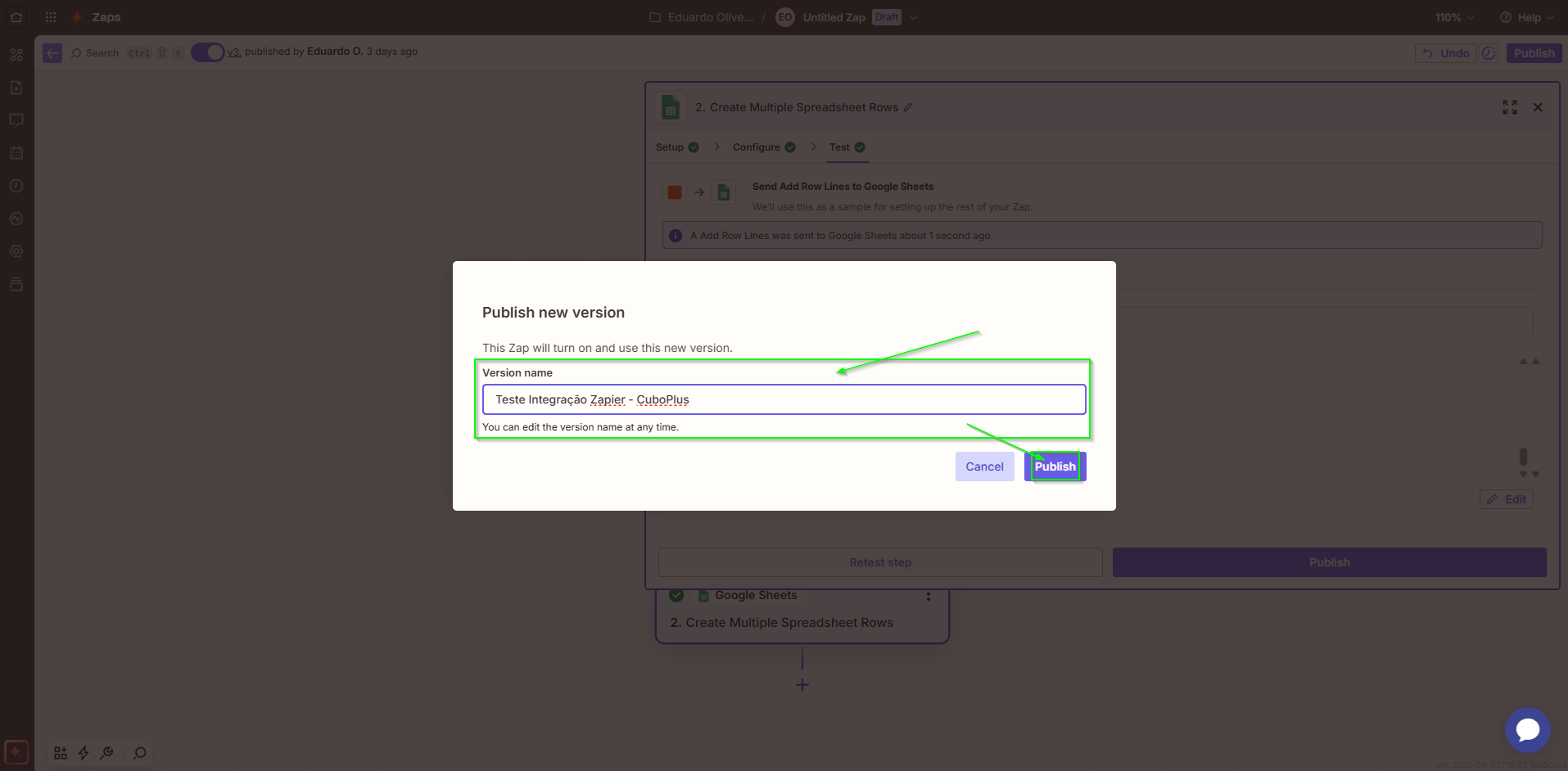Click the back arrow button
Viewport: 1568px width, 771px height.
pos(52,53)
